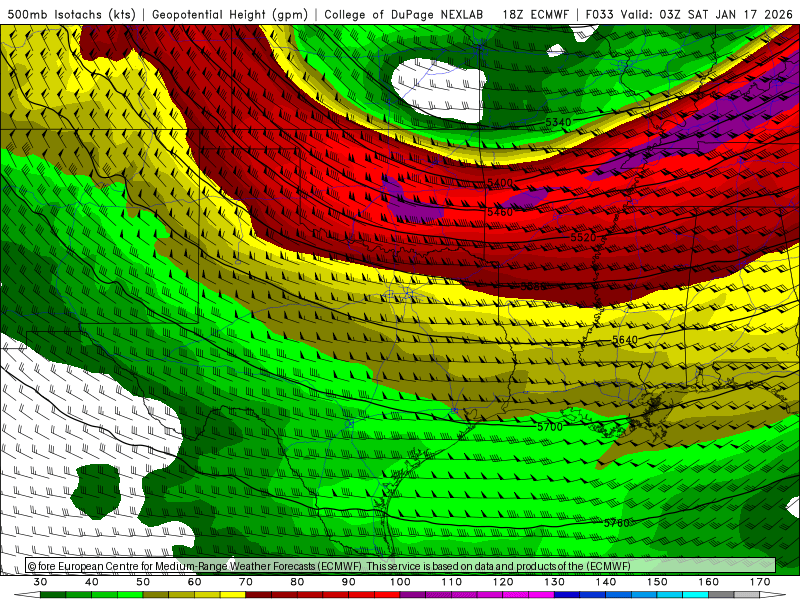
Task: Click the 5760 height contour label
Action: (616, 523)
